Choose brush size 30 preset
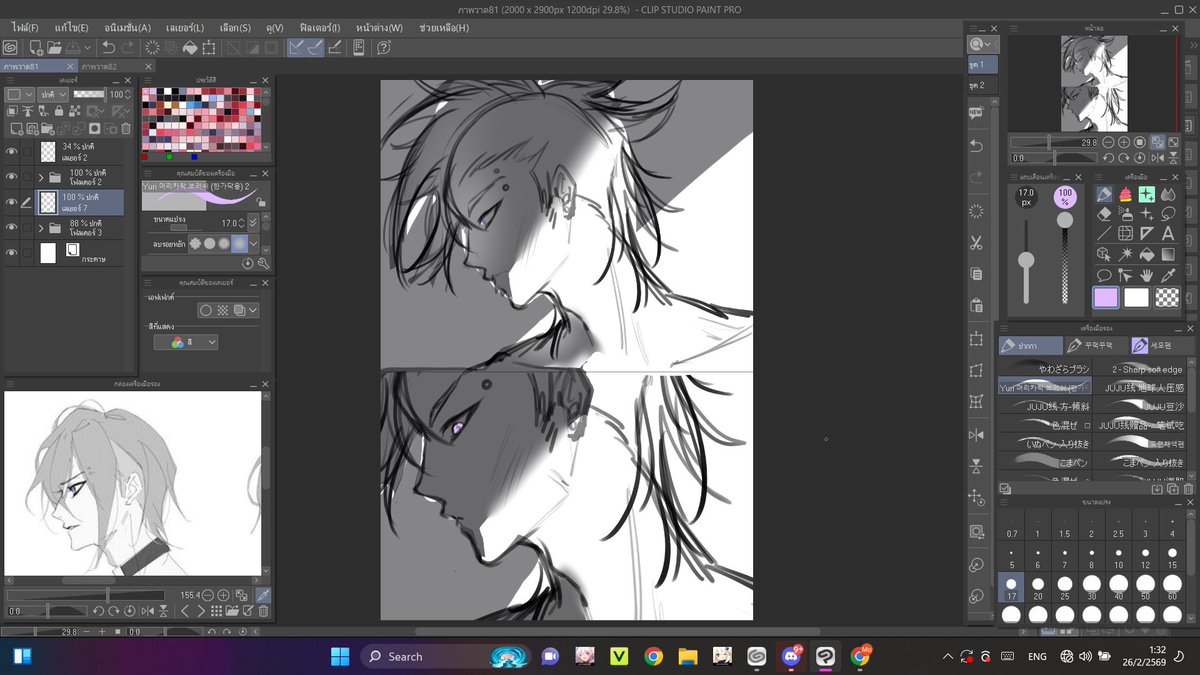Viewport: 1200px width, 675px height. coord(1091,588)
